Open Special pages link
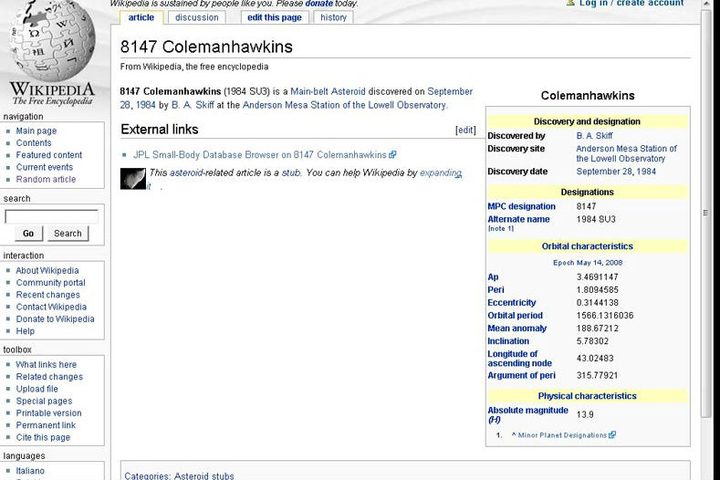The width and height of the screenshot is (720, 480). [44, 401]
